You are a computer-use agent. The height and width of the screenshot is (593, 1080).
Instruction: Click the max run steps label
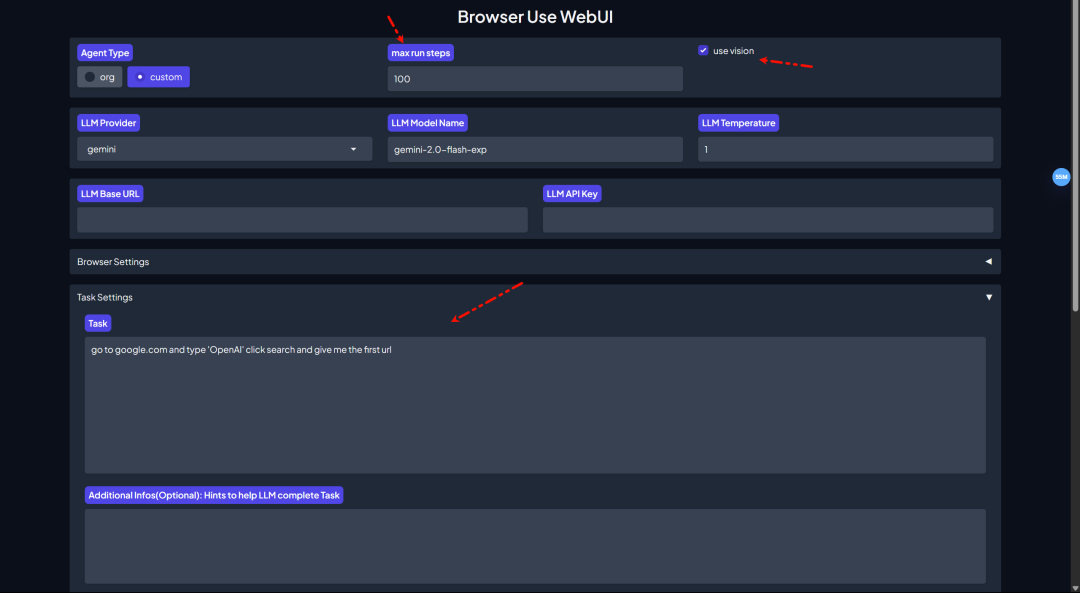[421, 53]
